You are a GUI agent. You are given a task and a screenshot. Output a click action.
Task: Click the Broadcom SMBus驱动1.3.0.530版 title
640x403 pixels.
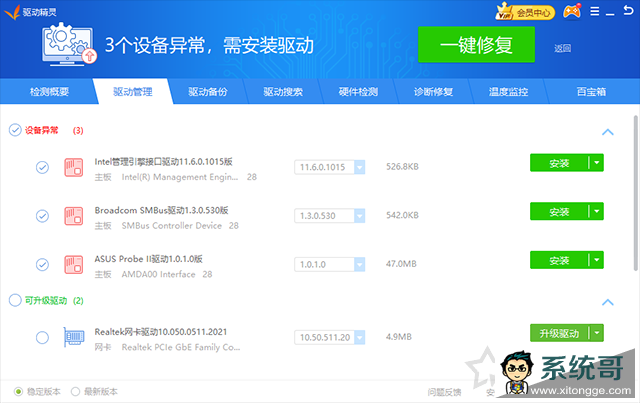coord(161,210)
